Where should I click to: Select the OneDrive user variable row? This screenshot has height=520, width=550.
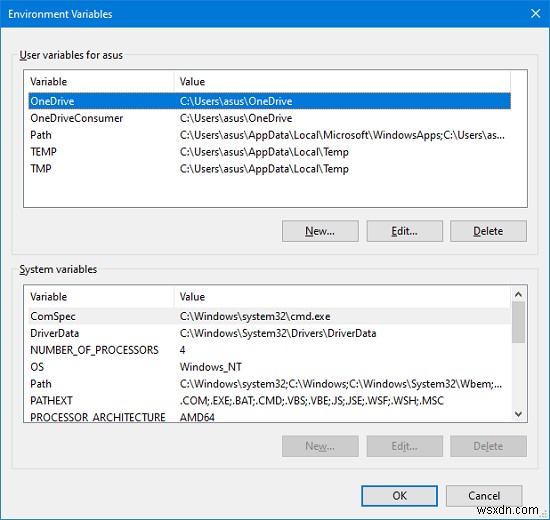(x=269, y=101)
